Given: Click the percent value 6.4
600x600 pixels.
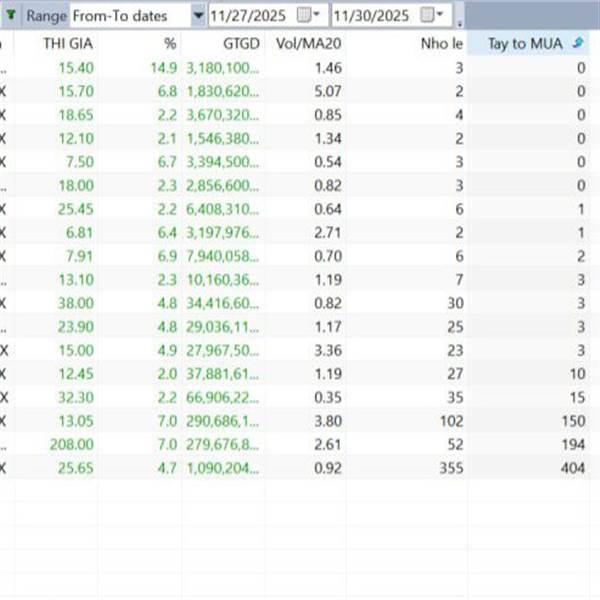Looking at the screenshot, I should pos(168,233).
